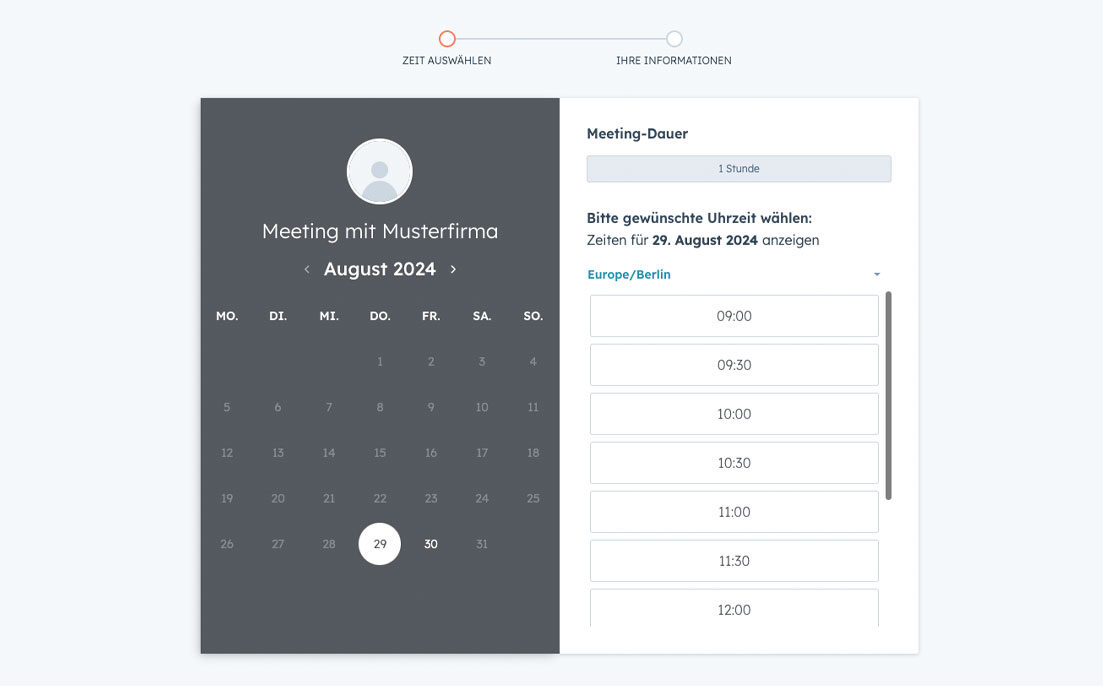Select the 1 Stunde meeting duration
1103x686 pixels.
click(x=739, y=169)
